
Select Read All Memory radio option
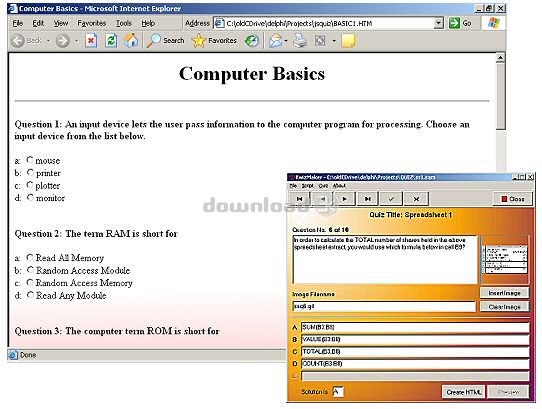click(30, 257)
